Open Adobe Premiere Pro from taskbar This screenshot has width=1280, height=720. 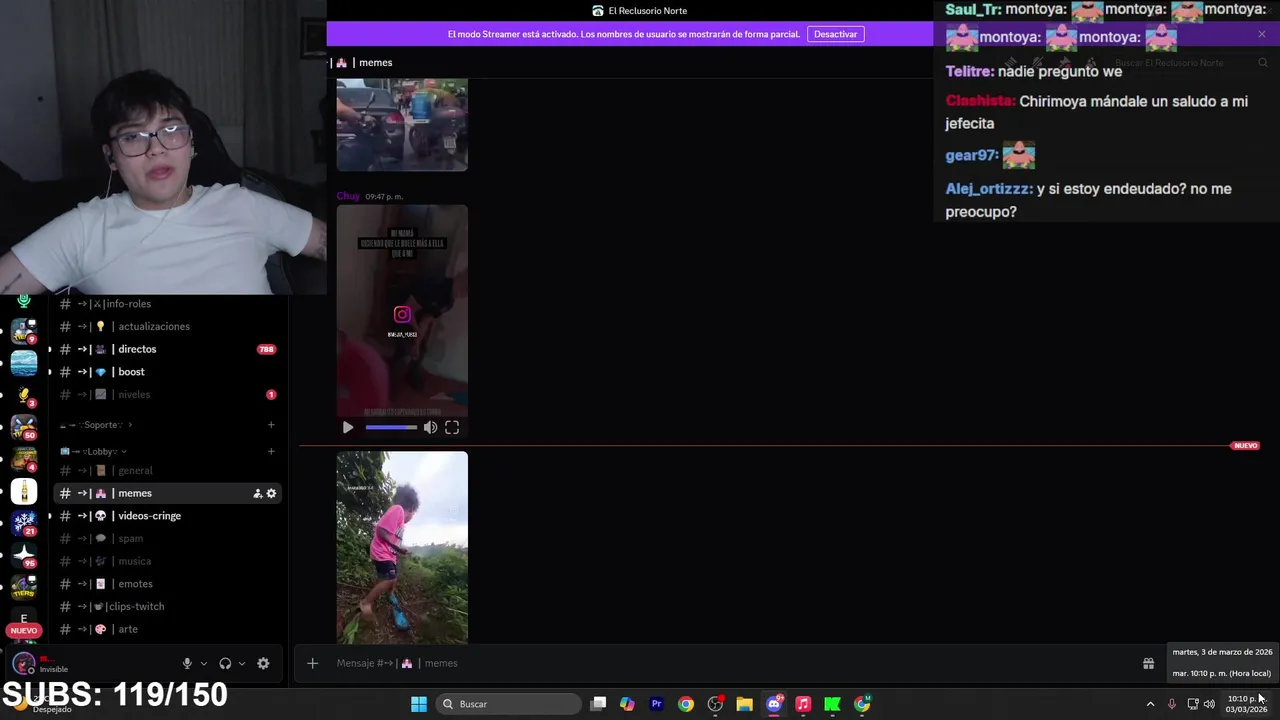pos(656,704)
